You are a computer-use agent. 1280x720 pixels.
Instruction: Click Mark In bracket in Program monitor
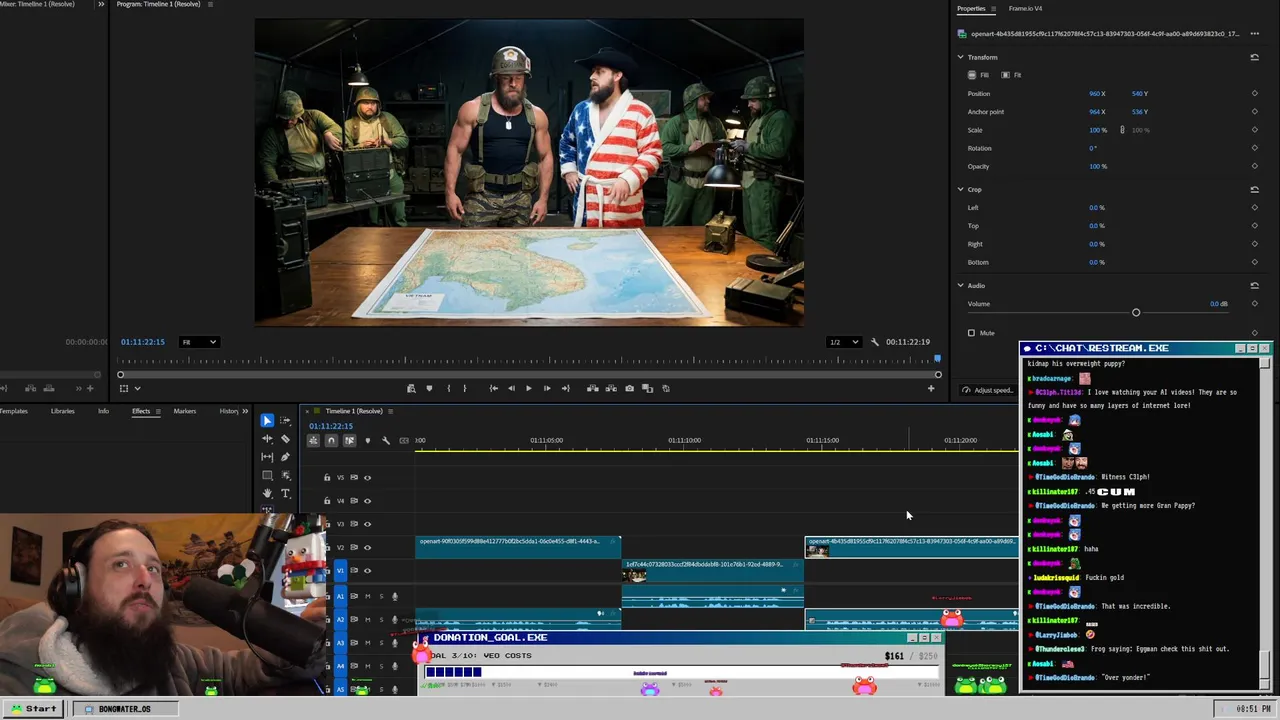(x=448, y=388)
